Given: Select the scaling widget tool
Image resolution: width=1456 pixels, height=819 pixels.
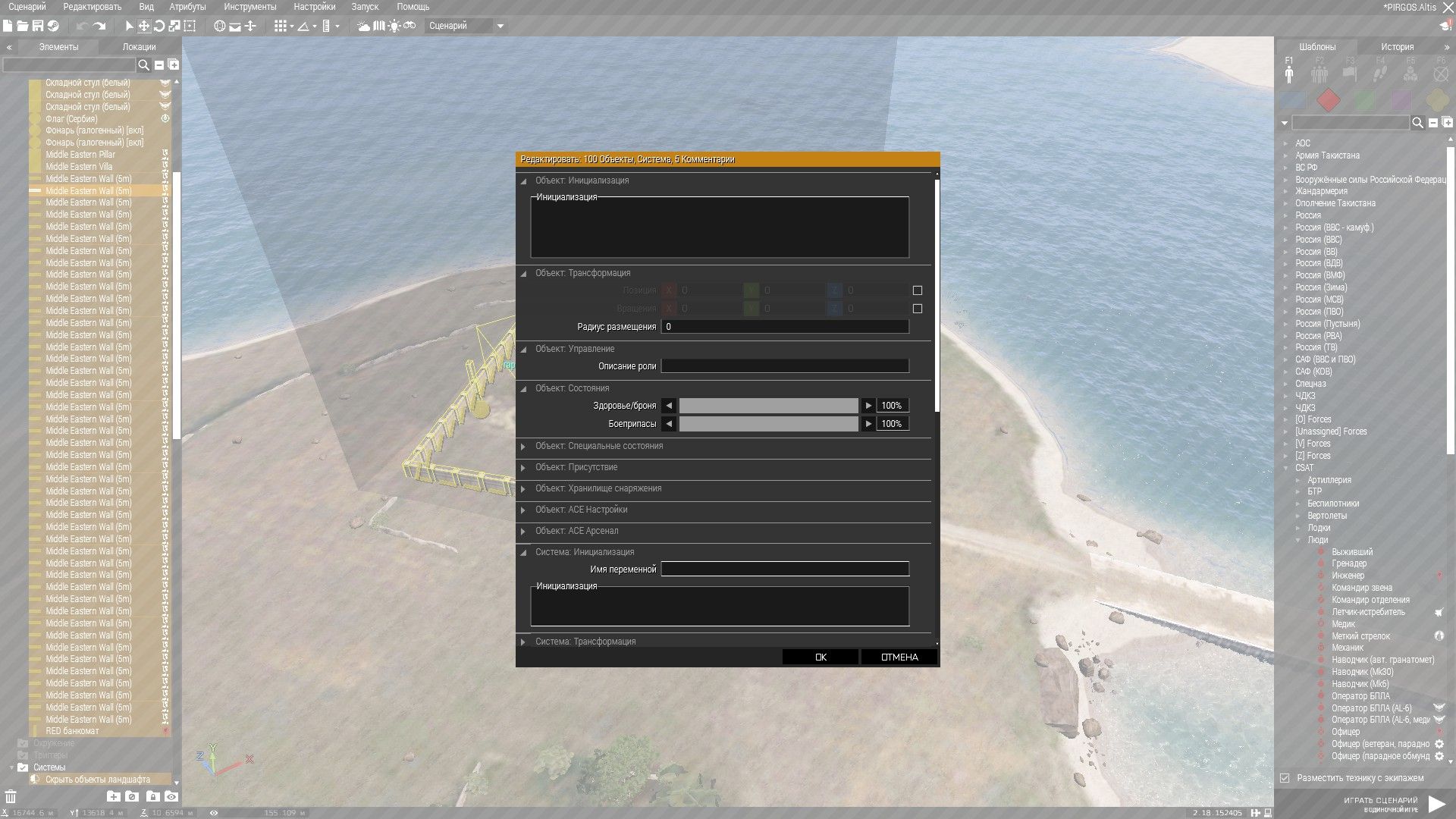Looking at the screenshot, I should point(174,26).
